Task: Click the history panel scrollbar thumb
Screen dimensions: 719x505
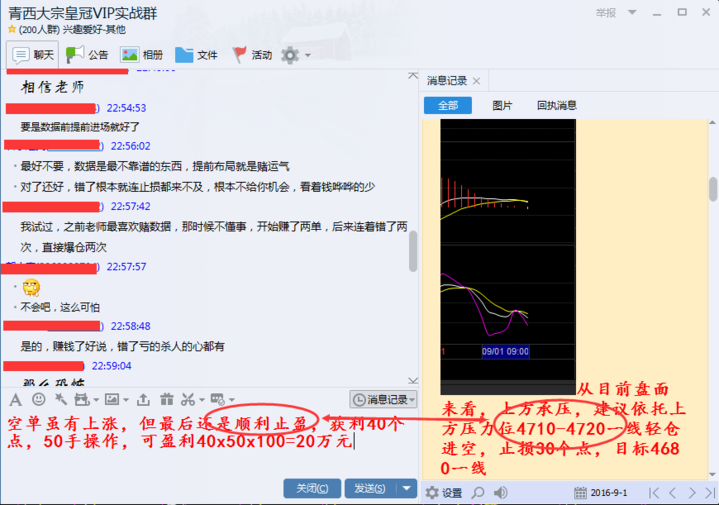Action: pos(713,189)
